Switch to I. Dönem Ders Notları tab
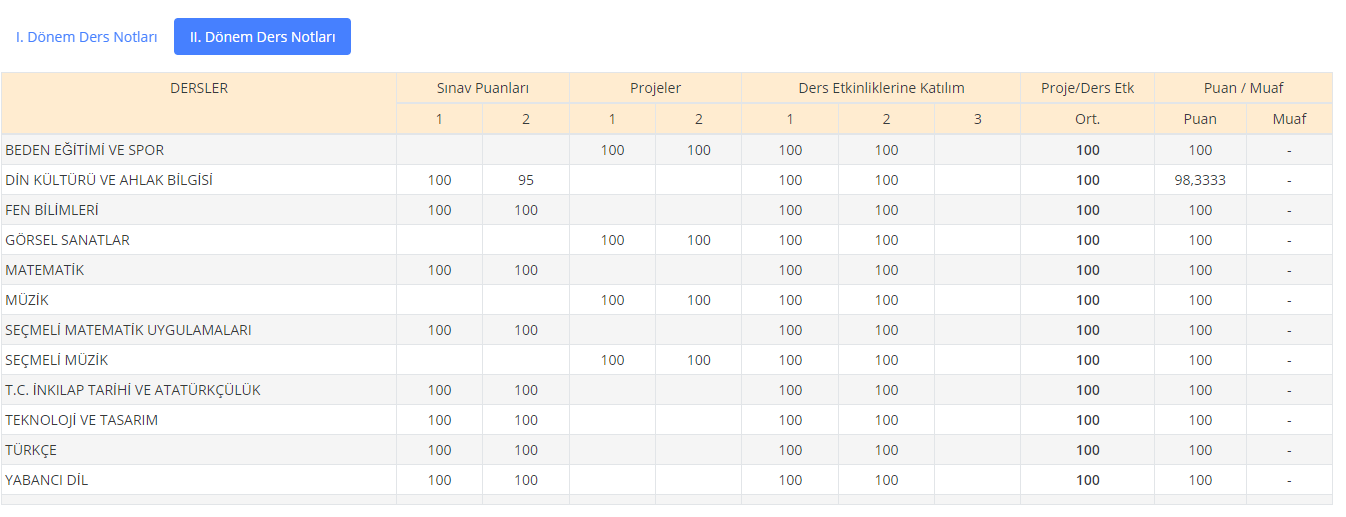Viewport: 1346px width, 517px height. tap(87, 37)
